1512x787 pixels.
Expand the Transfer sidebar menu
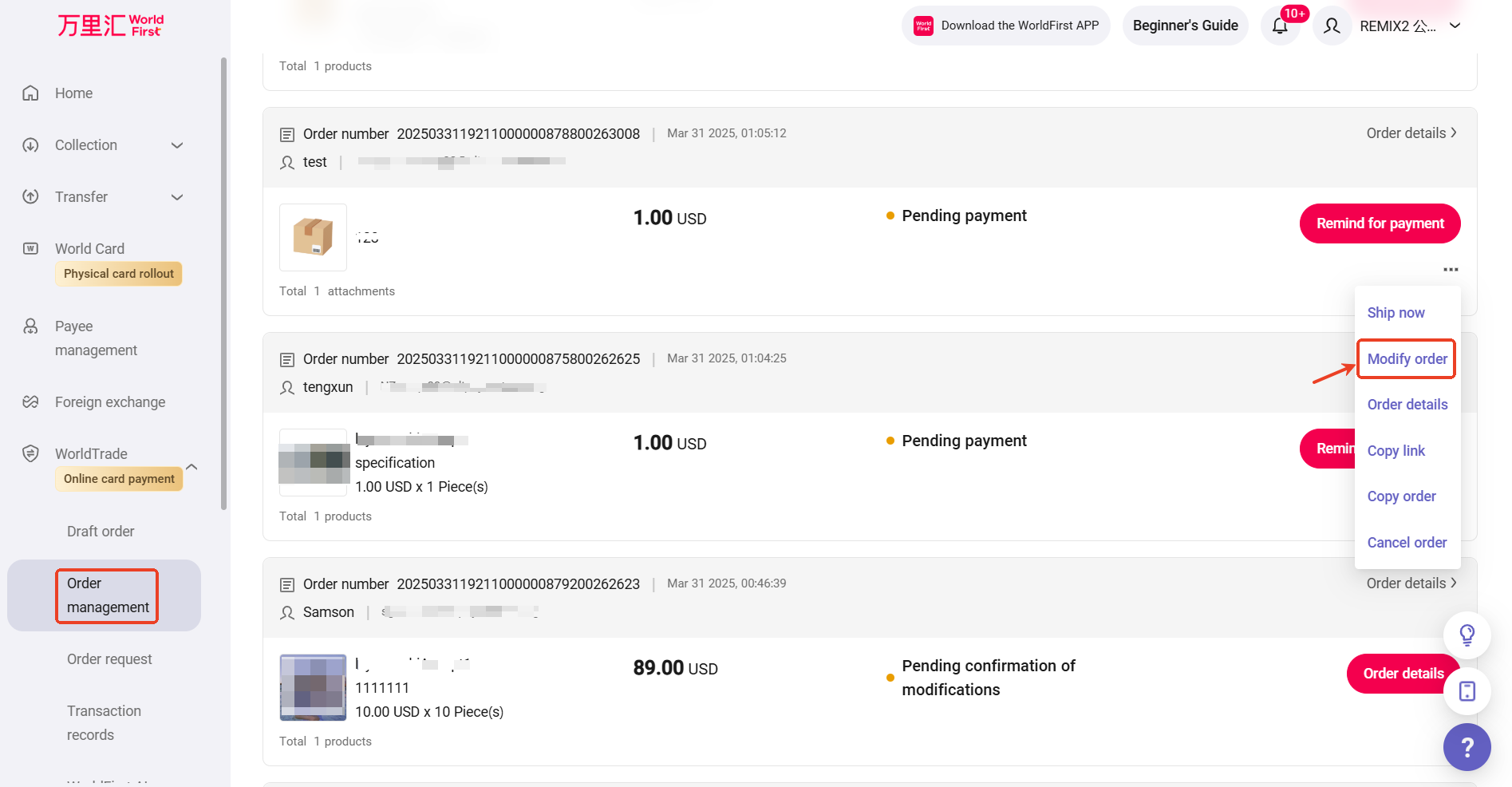(177, 197)
